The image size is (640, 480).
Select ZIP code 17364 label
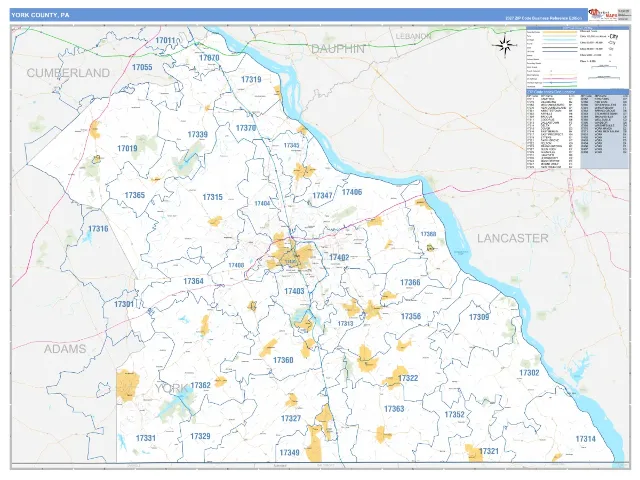tap(193, 281)
